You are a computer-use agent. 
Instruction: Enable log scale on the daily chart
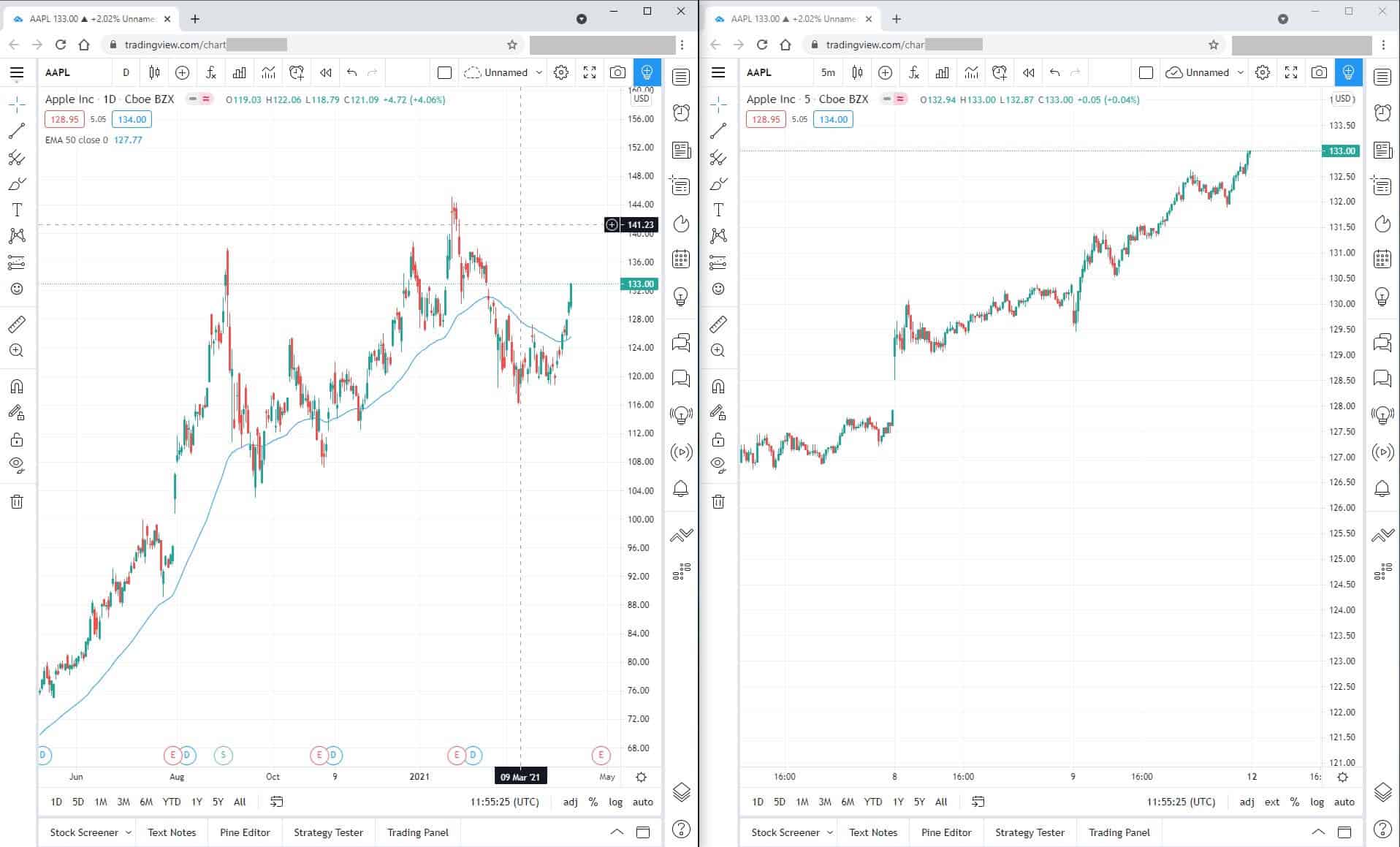click(x=615, y=802)
